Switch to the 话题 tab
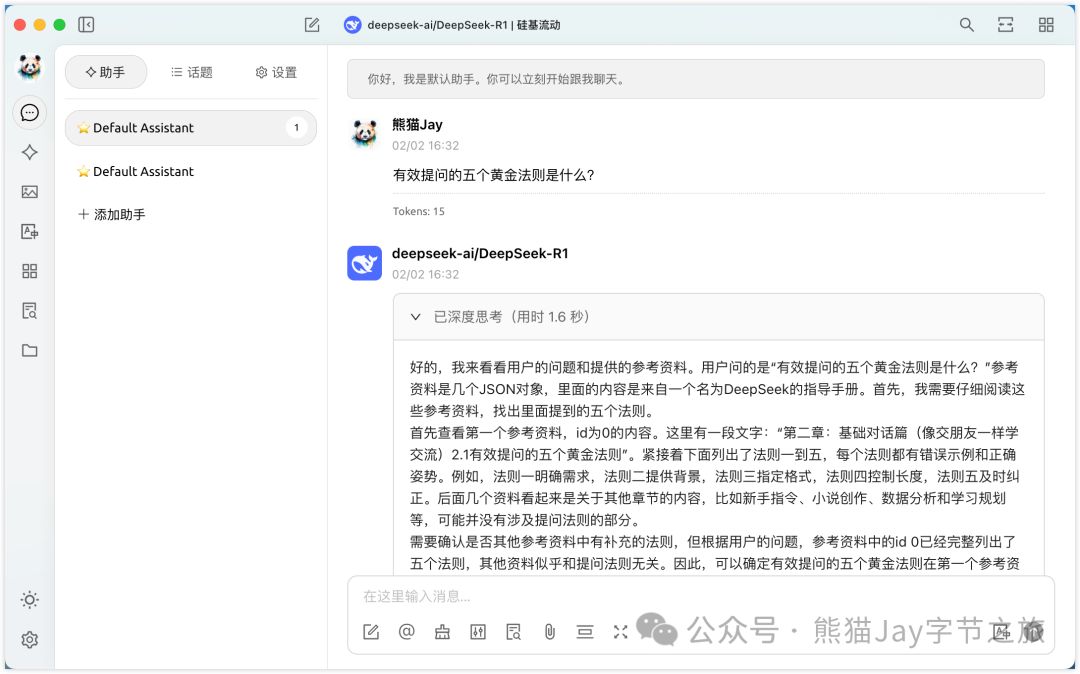This screenshot has width=1080, height=674. [191, 72]
